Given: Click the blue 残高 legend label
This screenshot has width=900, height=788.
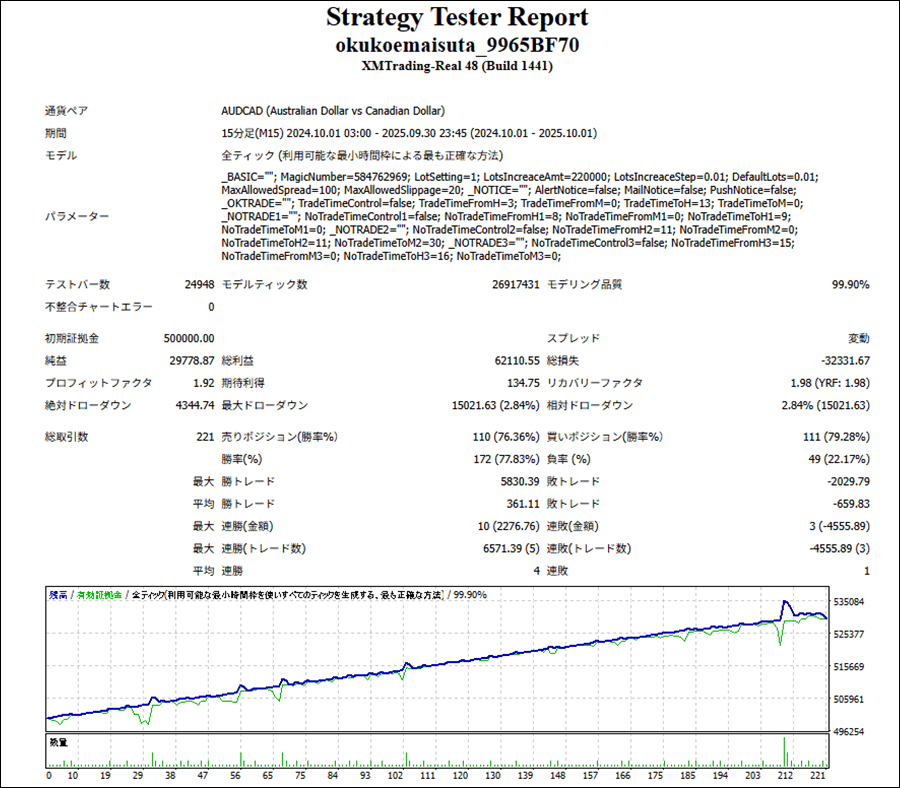Looking at the screenshot, I should (58, 594).
